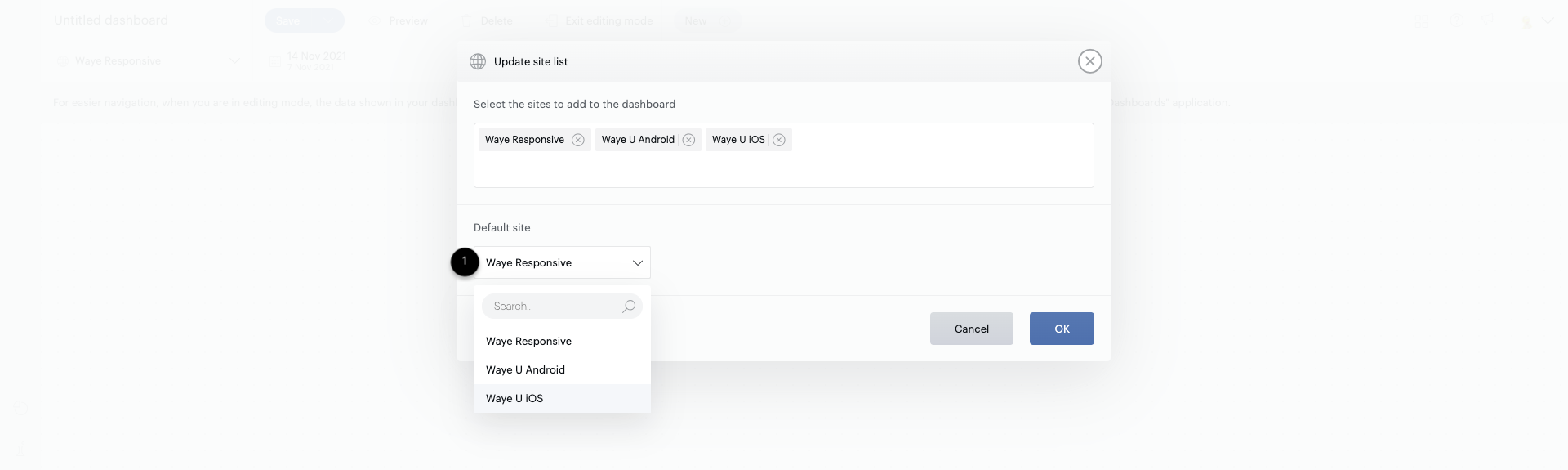Click the magnifier icon in the search box
Viewport: 1568px width, 470px height.
[x=628, y=307]
